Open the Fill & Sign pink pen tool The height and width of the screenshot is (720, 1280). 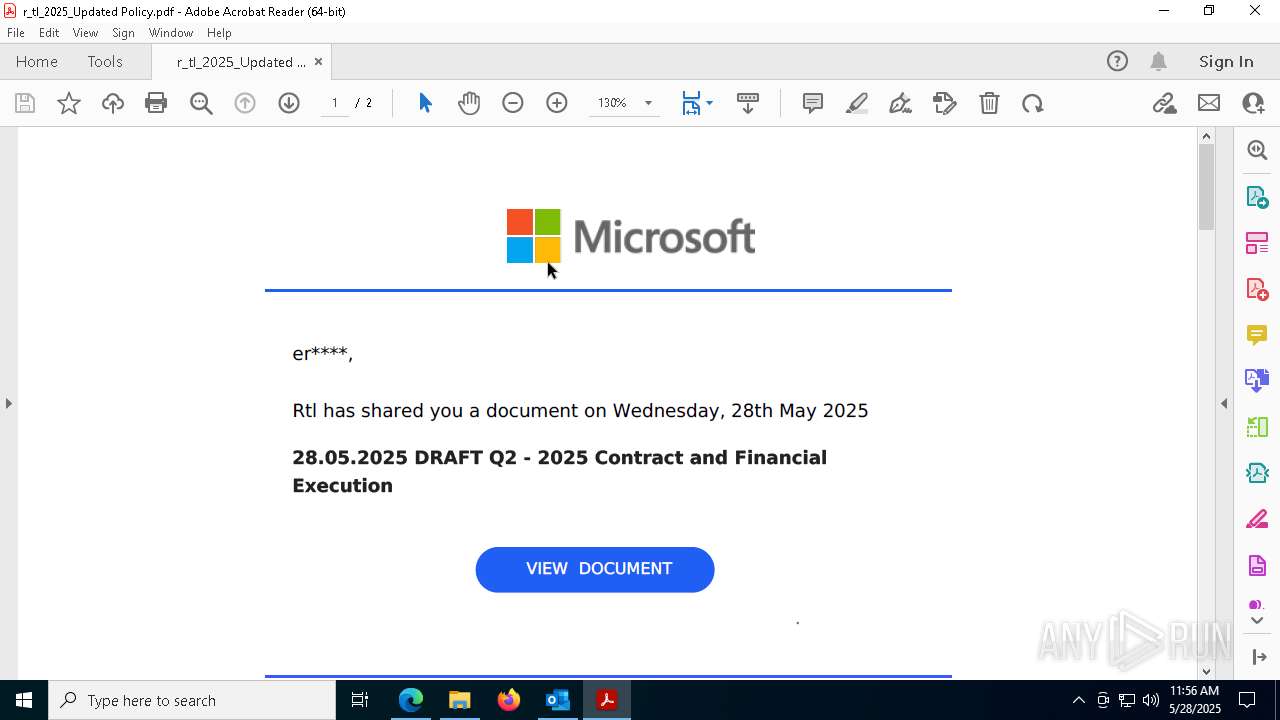tap(1257, 520)
